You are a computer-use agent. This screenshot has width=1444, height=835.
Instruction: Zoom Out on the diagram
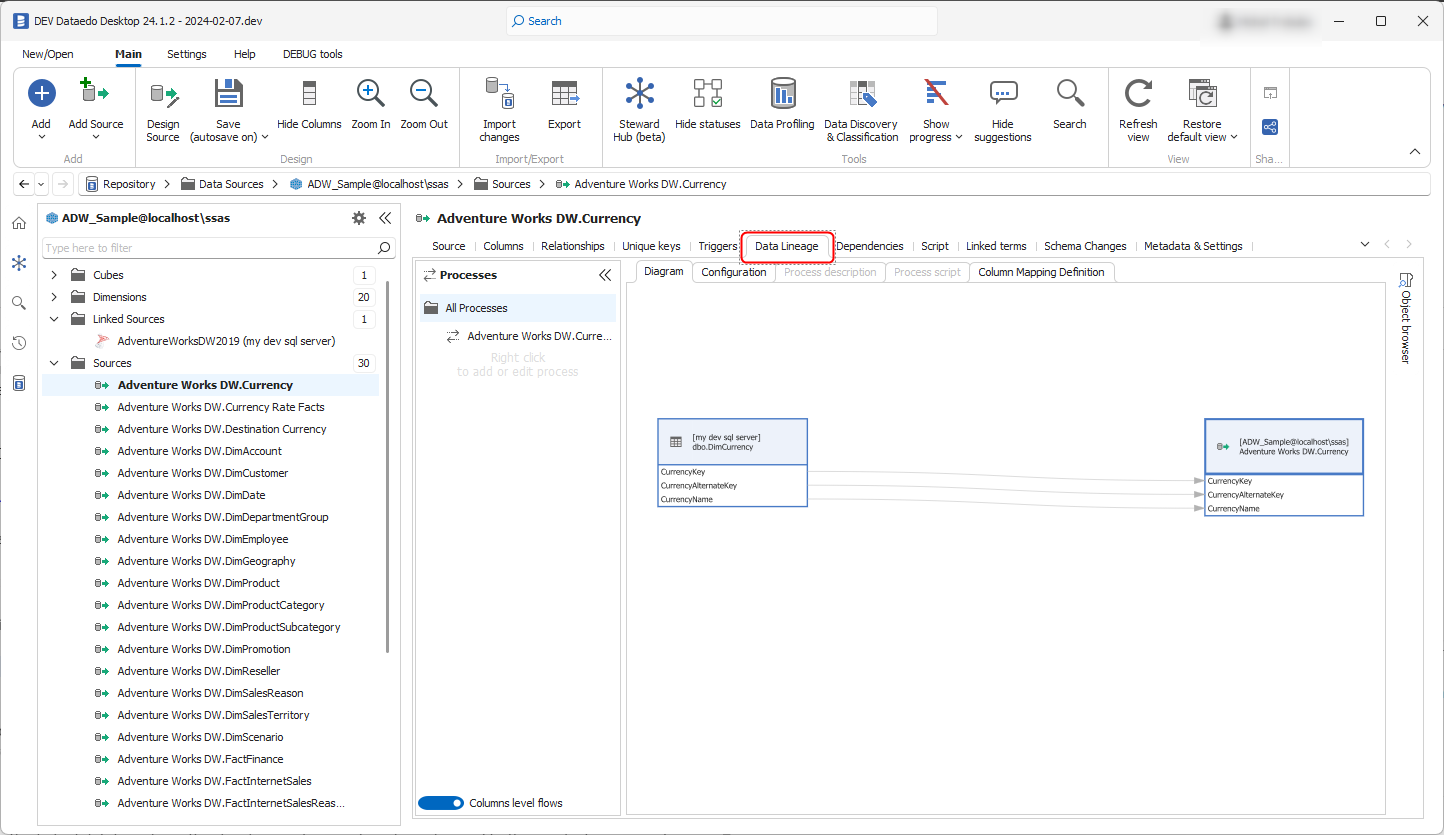click(424, 105)
